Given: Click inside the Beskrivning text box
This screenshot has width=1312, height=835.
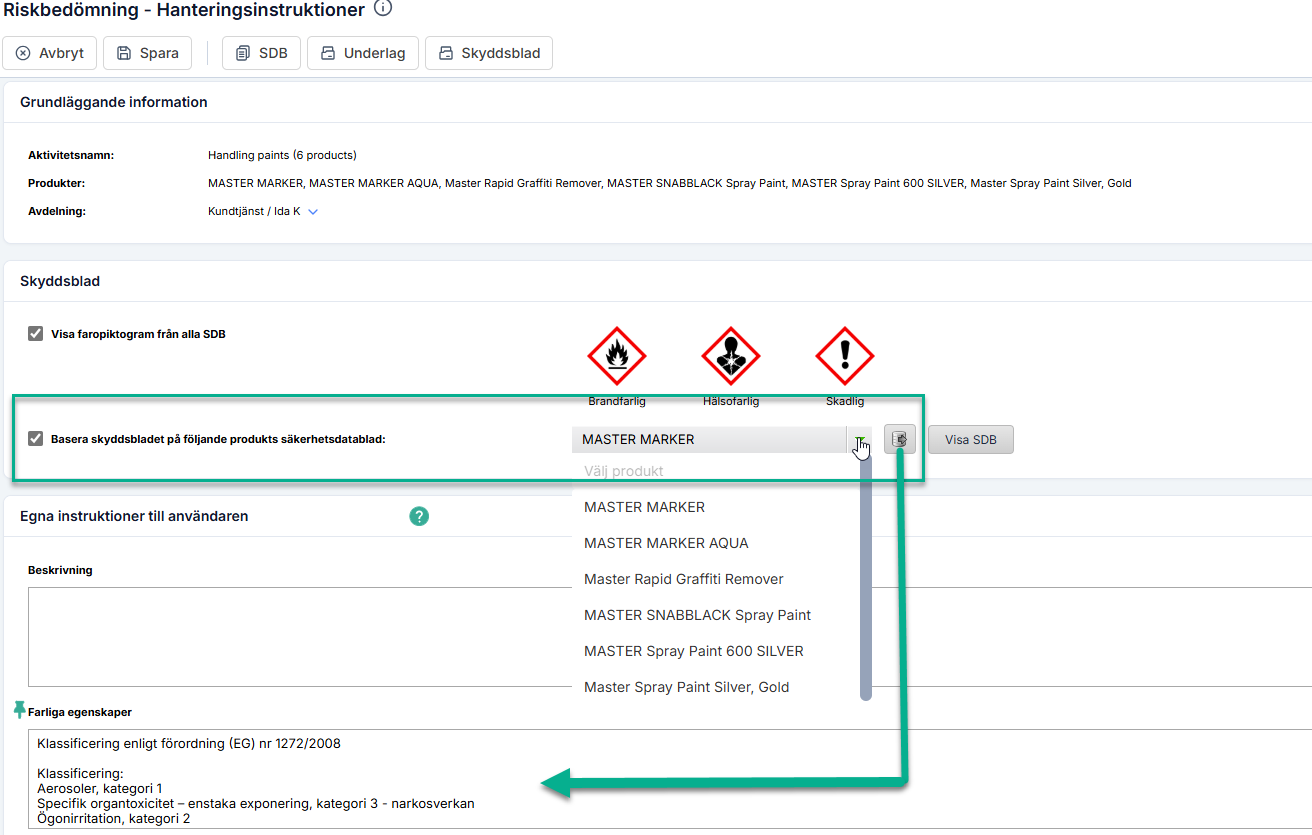Looking at the screenshot, I should click(670, 637).
